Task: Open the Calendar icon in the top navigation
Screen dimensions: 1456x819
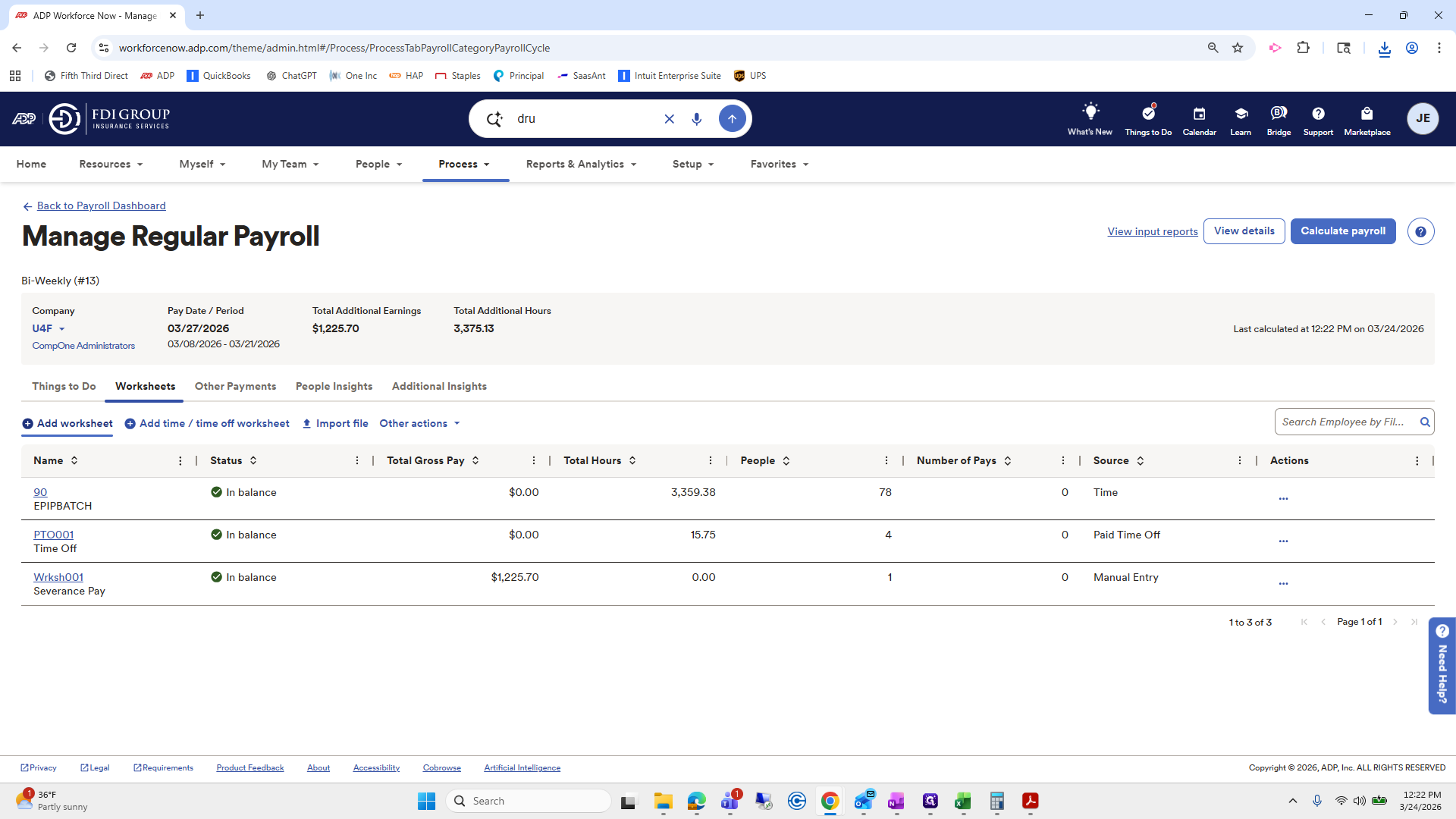Action: pyautogui.click(x=1198, y=118)
